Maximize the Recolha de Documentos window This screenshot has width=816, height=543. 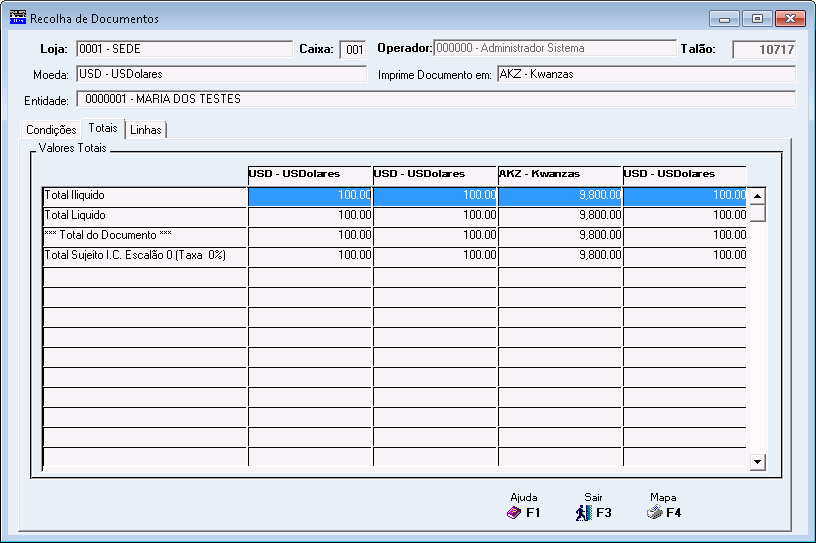coord(757,19)
